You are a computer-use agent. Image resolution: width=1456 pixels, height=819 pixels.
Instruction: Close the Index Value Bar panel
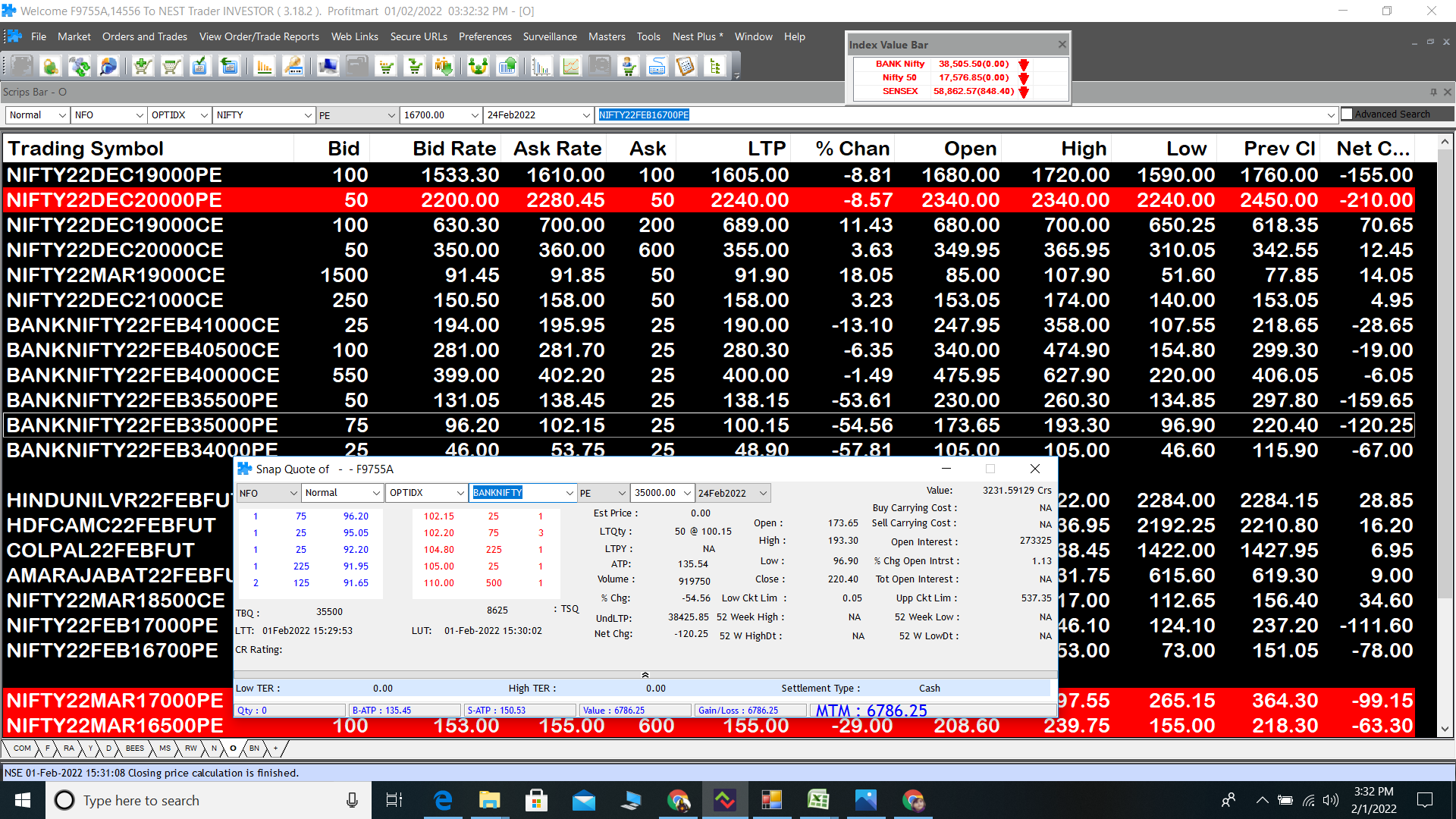coord(1062,44)
